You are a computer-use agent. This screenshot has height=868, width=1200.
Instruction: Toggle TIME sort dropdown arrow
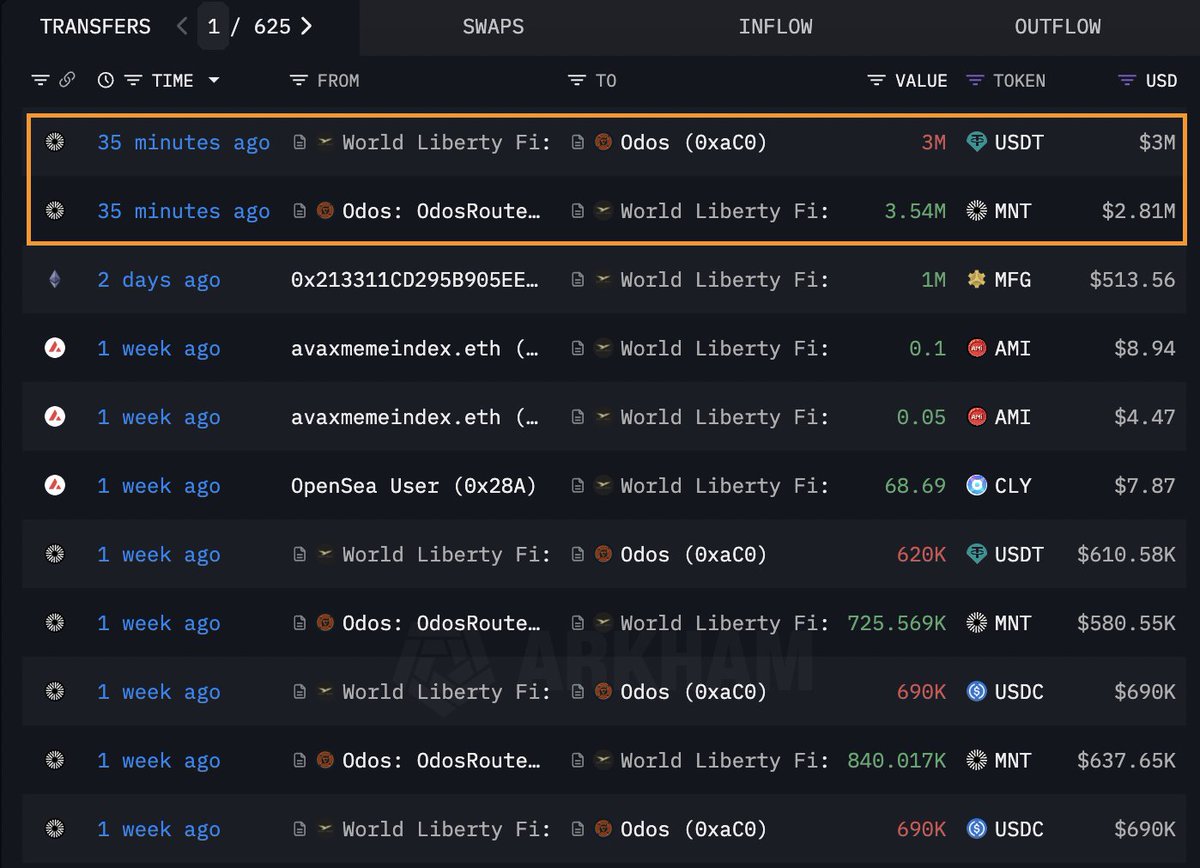tap(214, 80)
